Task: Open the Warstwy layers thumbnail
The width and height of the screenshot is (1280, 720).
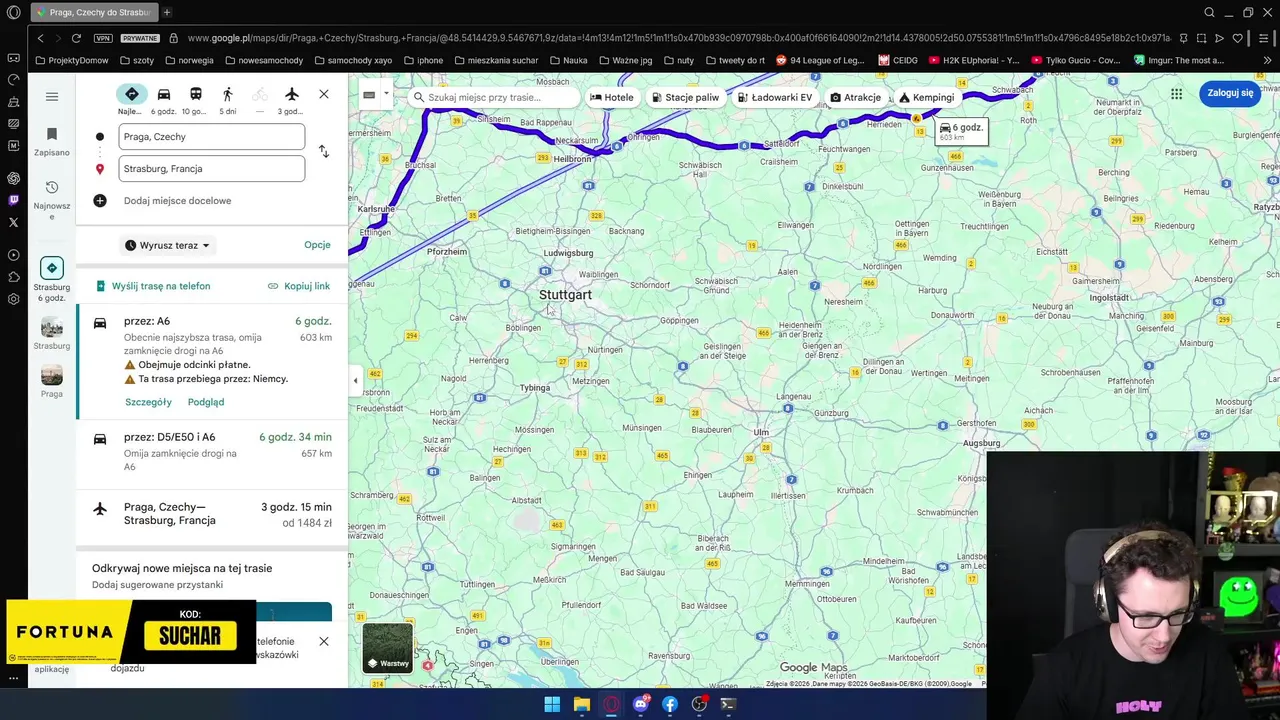Action: (x=387, y=647)
